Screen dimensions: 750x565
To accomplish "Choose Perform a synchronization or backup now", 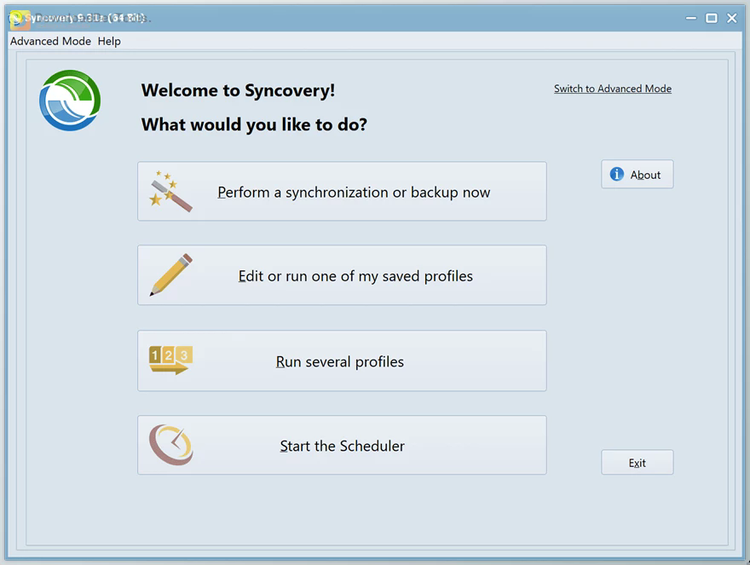I will pyautogui.click(x=354, y=192).
